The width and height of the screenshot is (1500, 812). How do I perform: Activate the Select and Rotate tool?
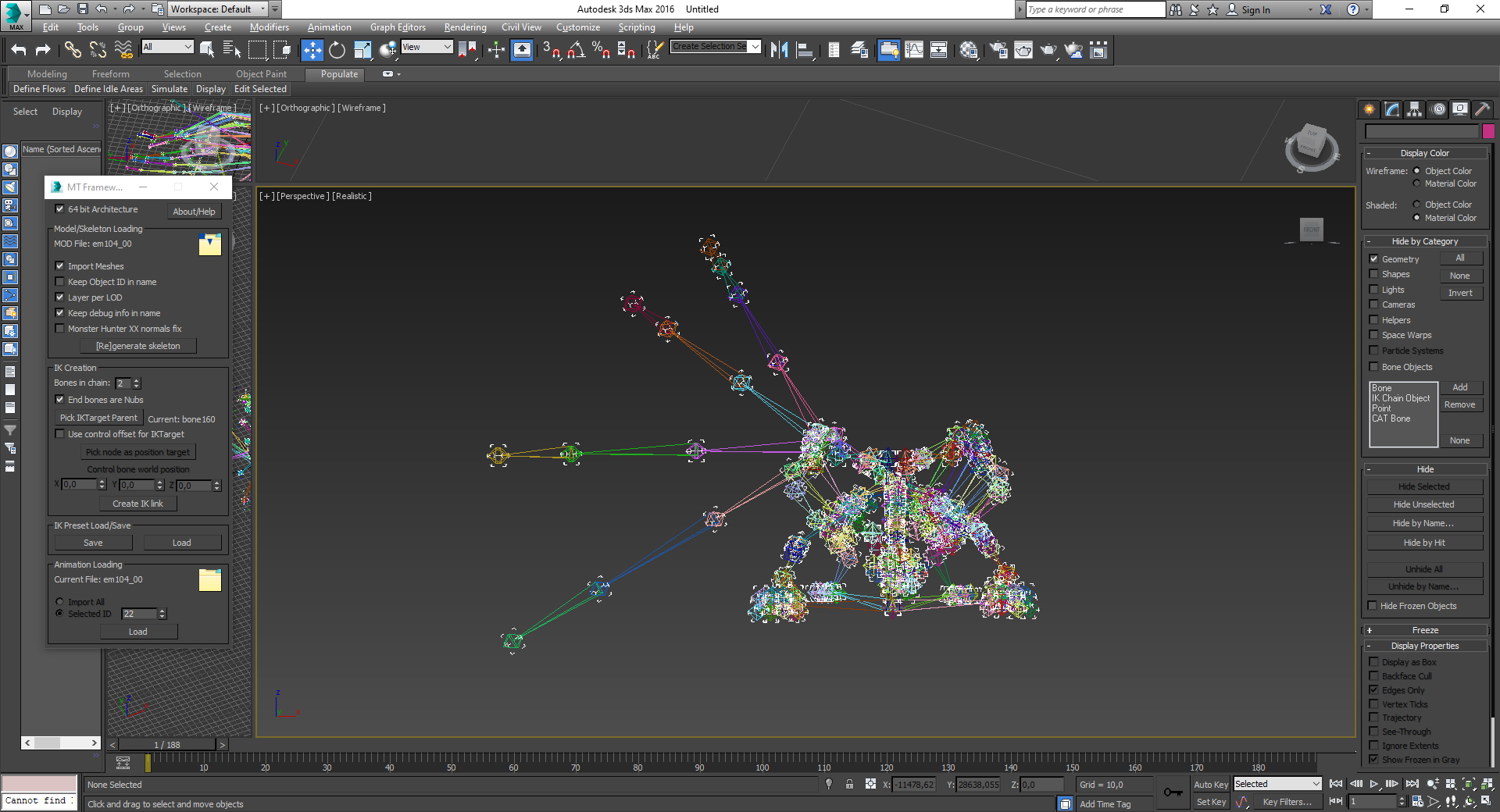tap(336, 49)
